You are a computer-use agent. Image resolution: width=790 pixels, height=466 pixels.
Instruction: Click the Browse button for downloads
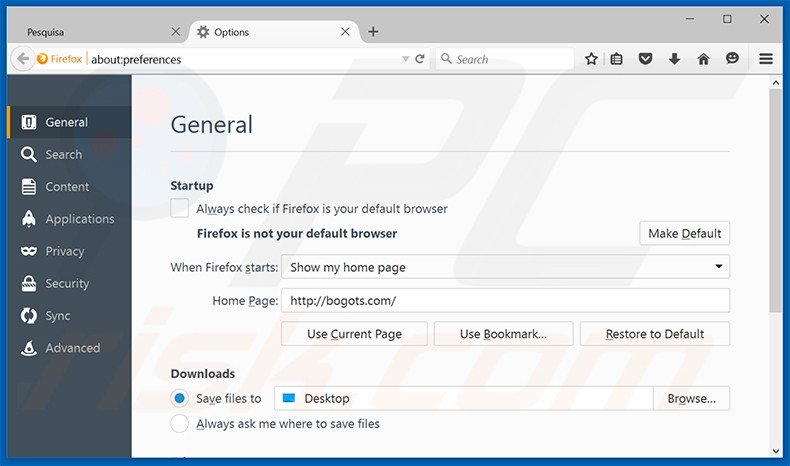pos(691,398)
